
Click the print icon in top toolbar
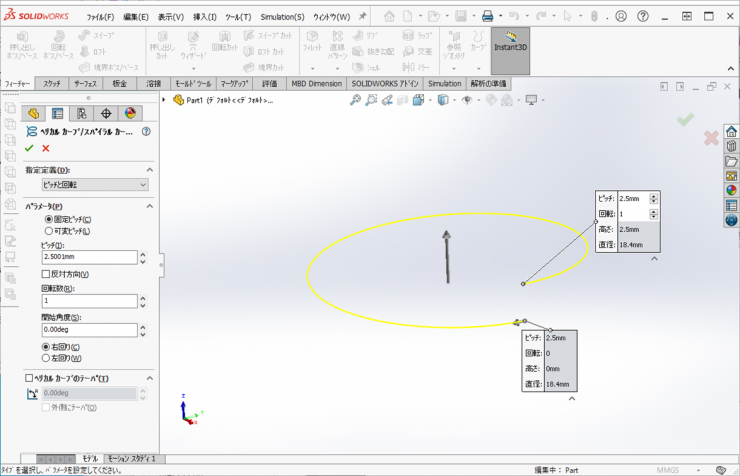point(487,17)
